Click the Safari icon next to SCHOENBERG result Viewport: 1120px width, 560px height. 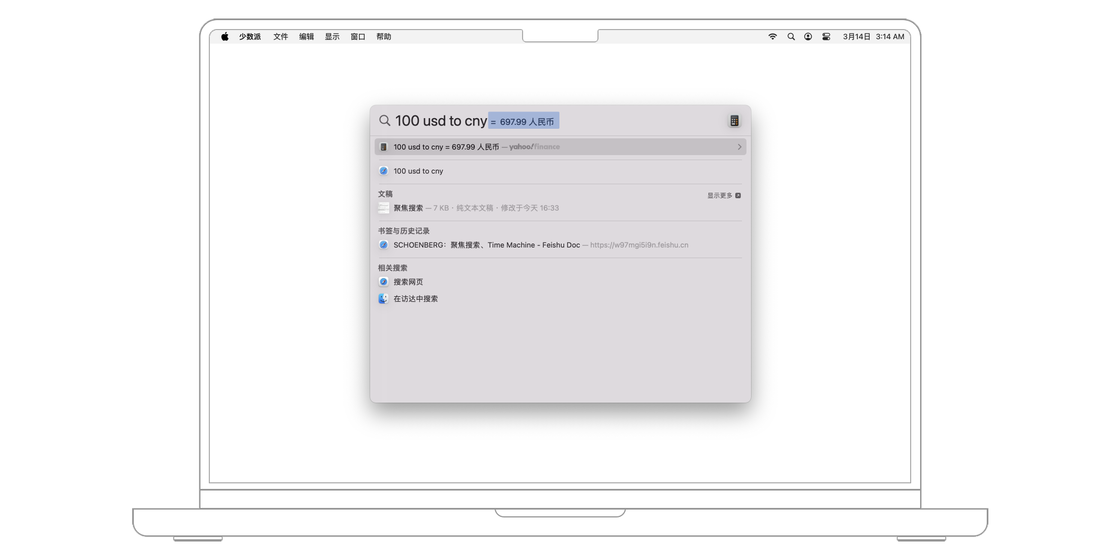point(384,244)
